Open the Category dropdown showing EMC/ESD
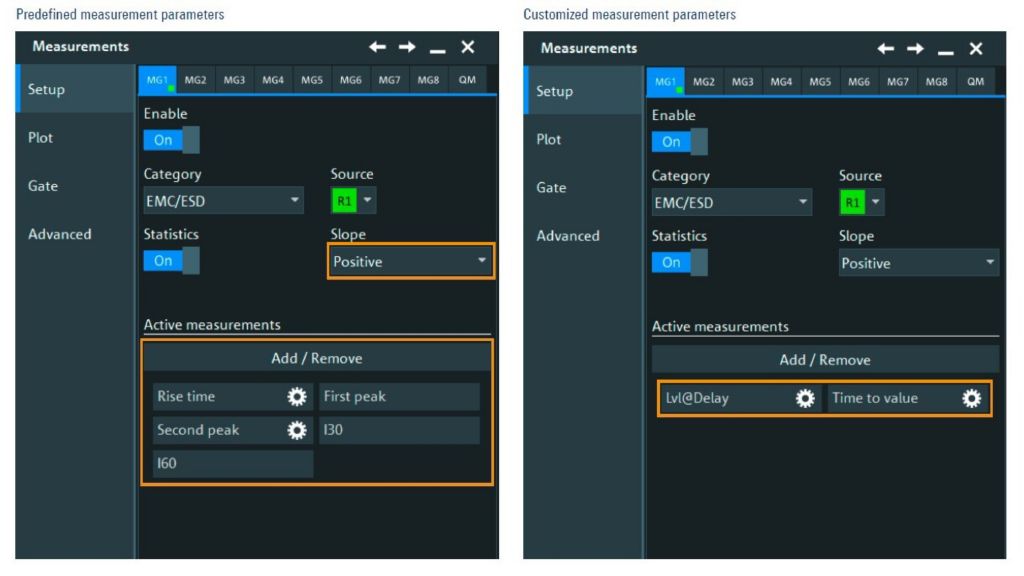The height and width of the screenshot is (576, 1024). [223, 200]
